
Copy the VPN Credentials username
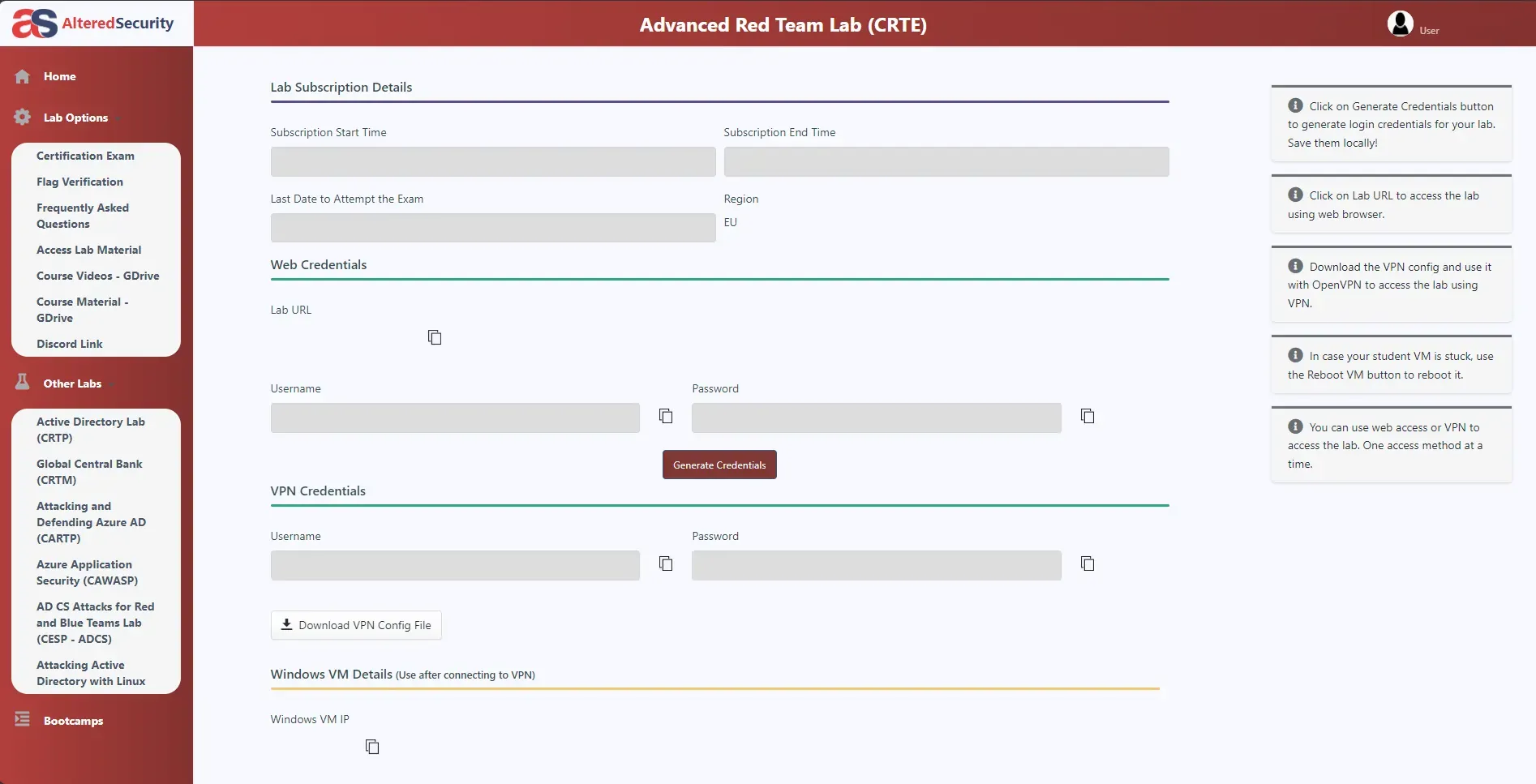click(665, 563)
